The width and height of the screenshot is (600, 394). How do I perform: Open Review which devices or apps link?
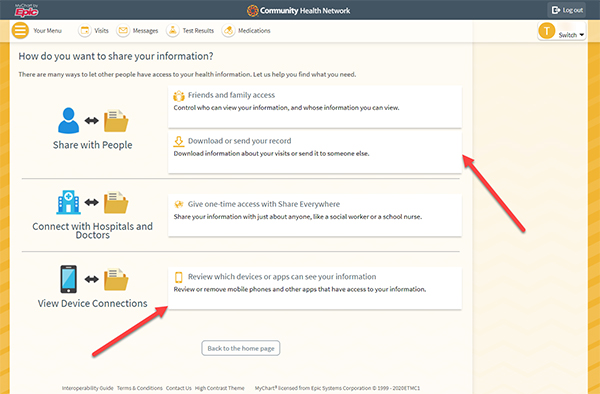(315, 288)
